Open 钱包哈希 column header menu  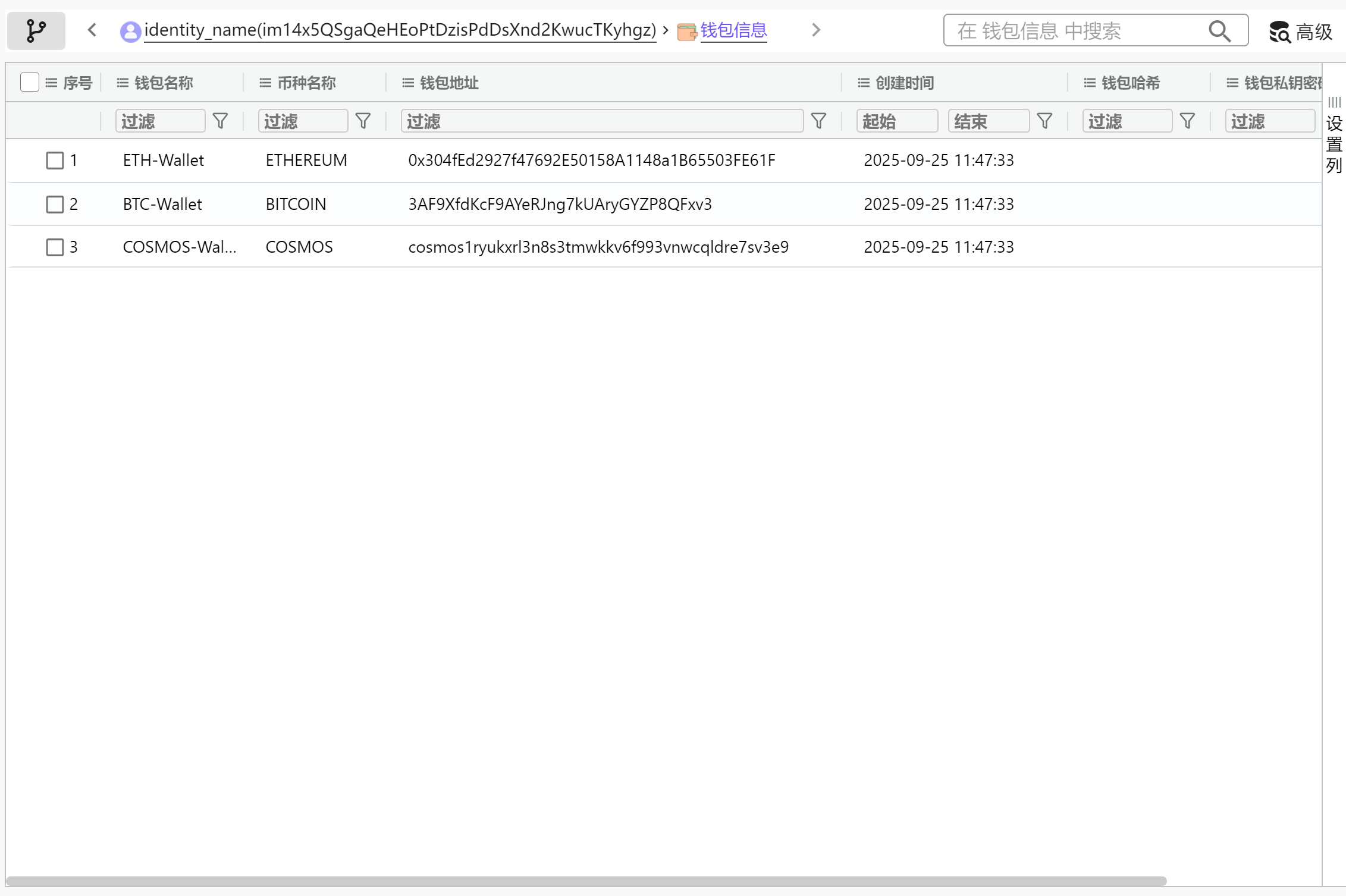[1090, 83]
